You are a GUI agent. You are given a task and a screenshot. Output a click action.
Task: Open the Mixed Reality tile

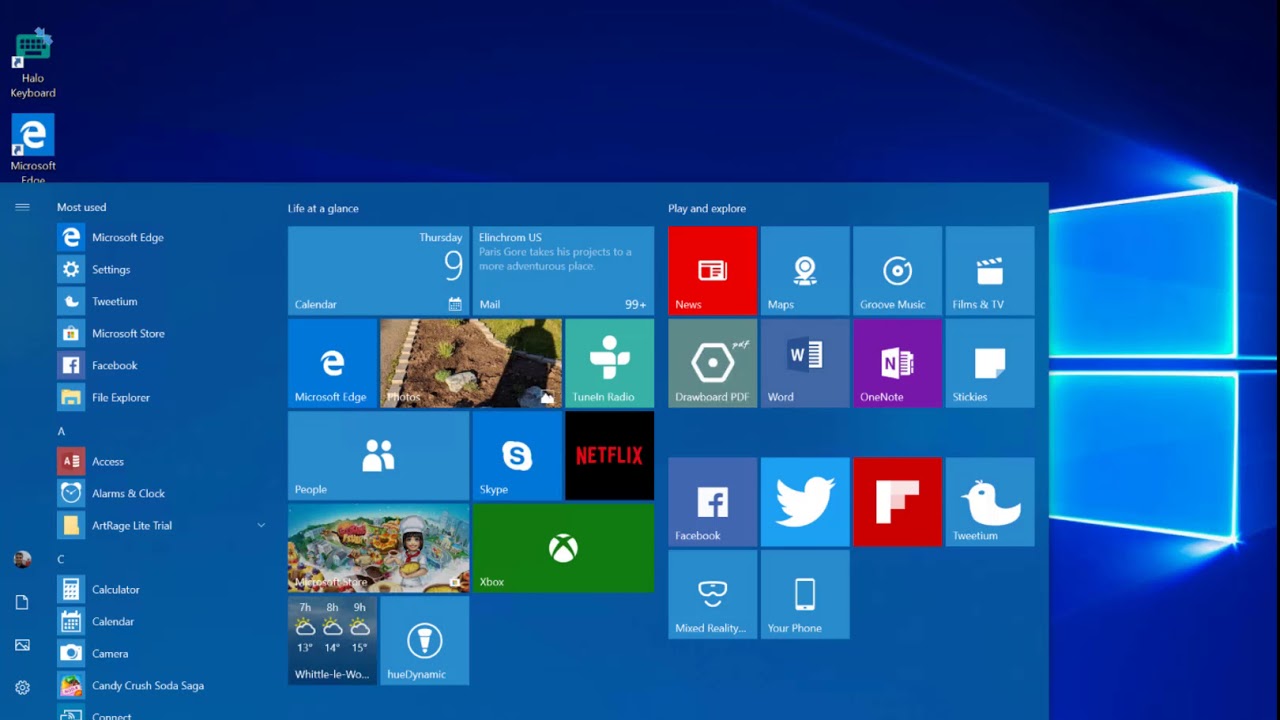click(x=712, y=594)
